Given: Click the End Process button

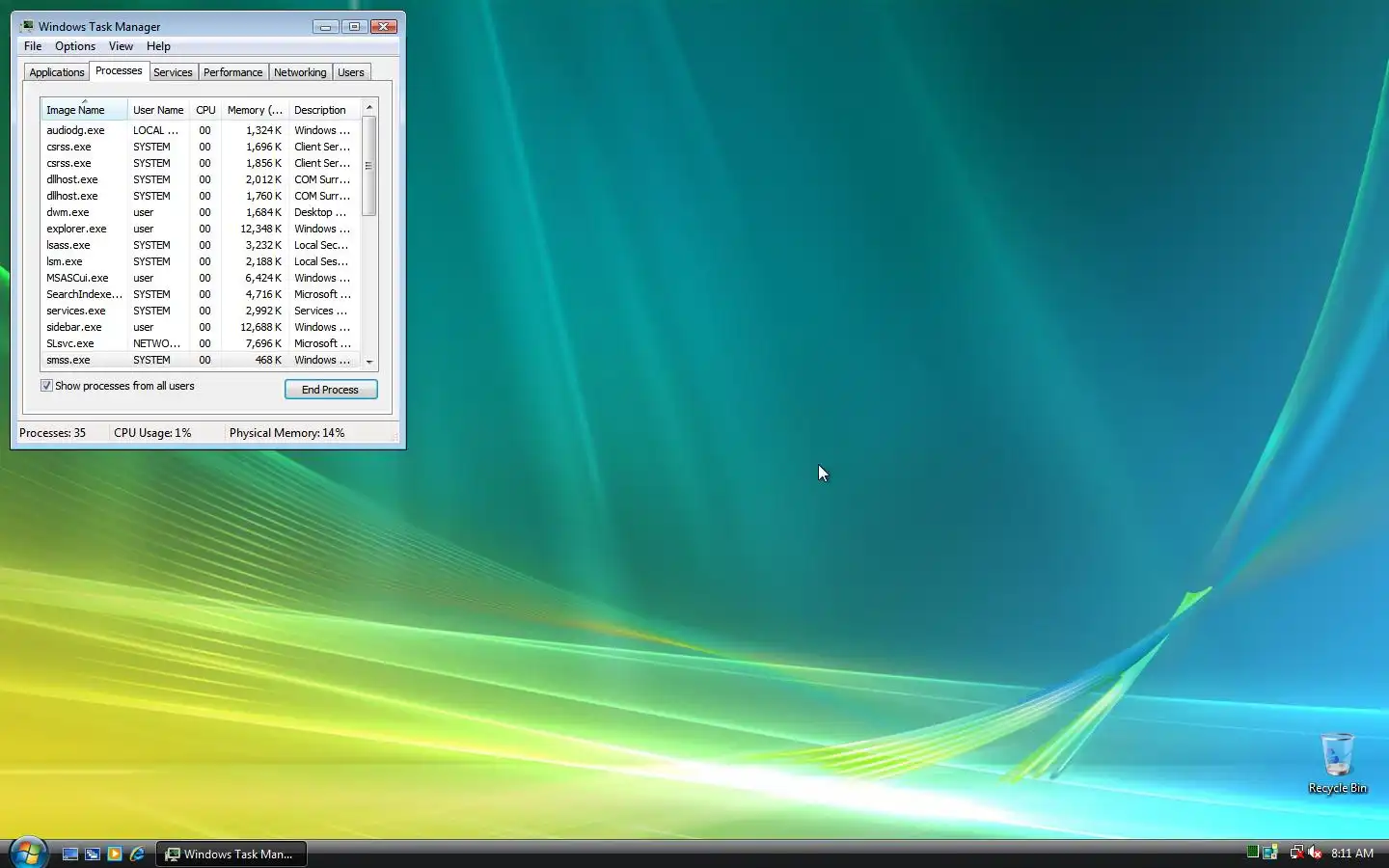Looking at the screenshot, I should 331,390.
